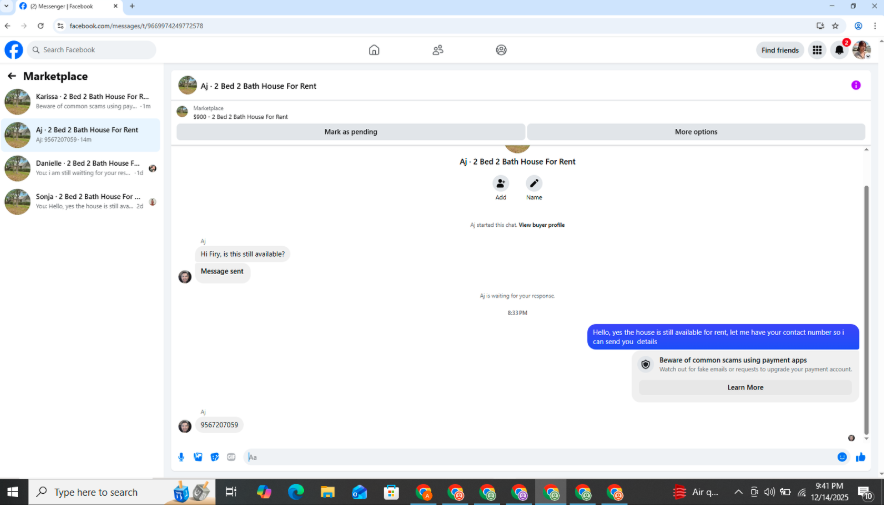Open the Chrome three-dot menu

tap(875, 26)
